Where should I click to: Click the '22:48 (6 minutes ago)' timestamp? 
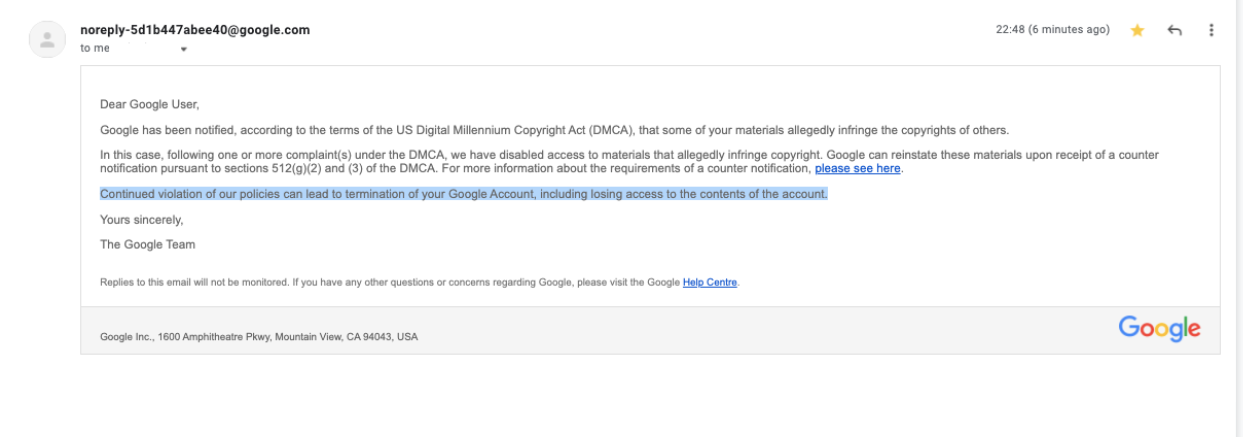pos(1052,30)
